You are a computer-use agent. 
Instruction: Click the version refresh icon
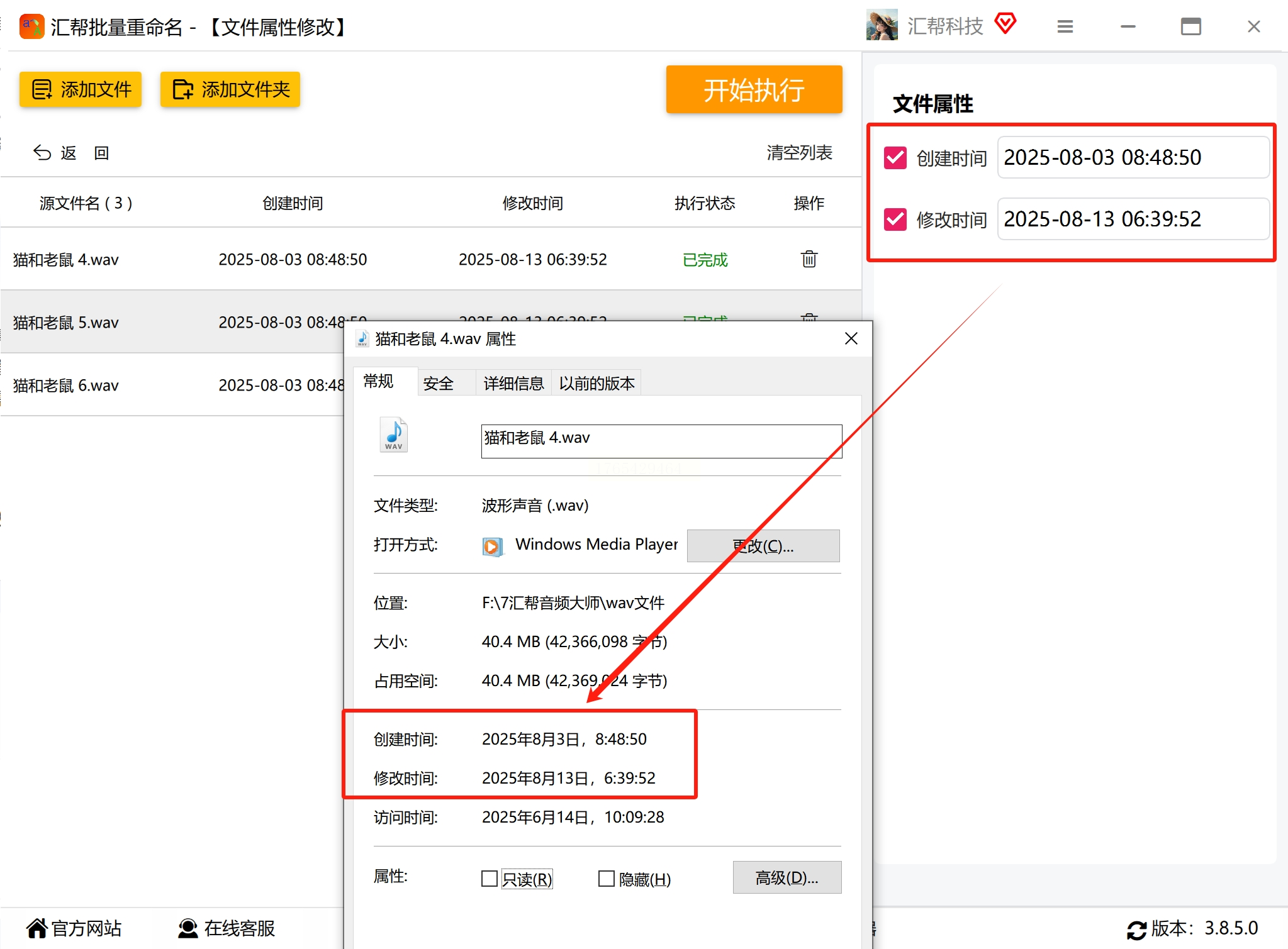pyautogui.click(x=1136, y=930)
